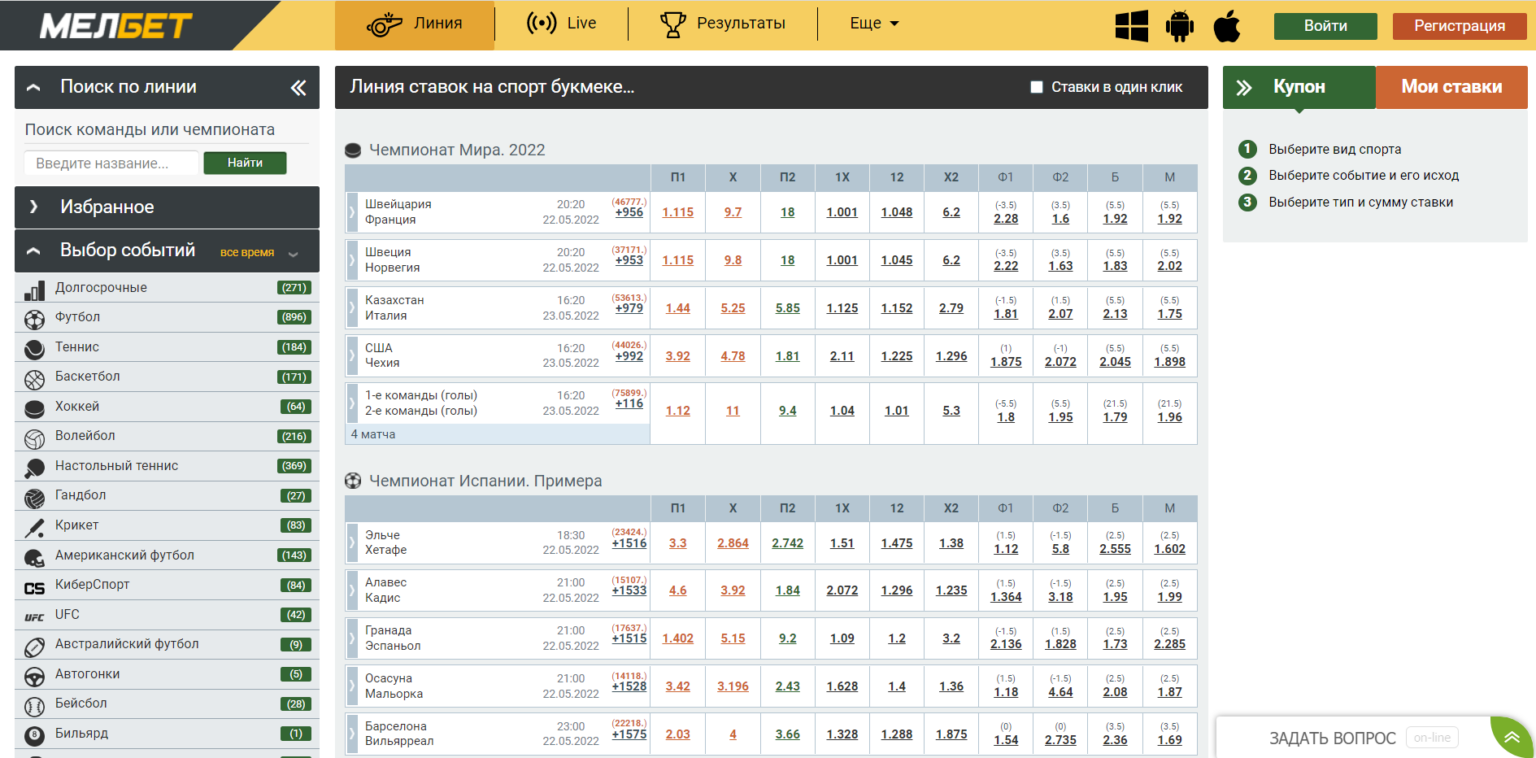Expand the Барселона – Вильярреал match row
1536x758 pixels.
point(351,734)
